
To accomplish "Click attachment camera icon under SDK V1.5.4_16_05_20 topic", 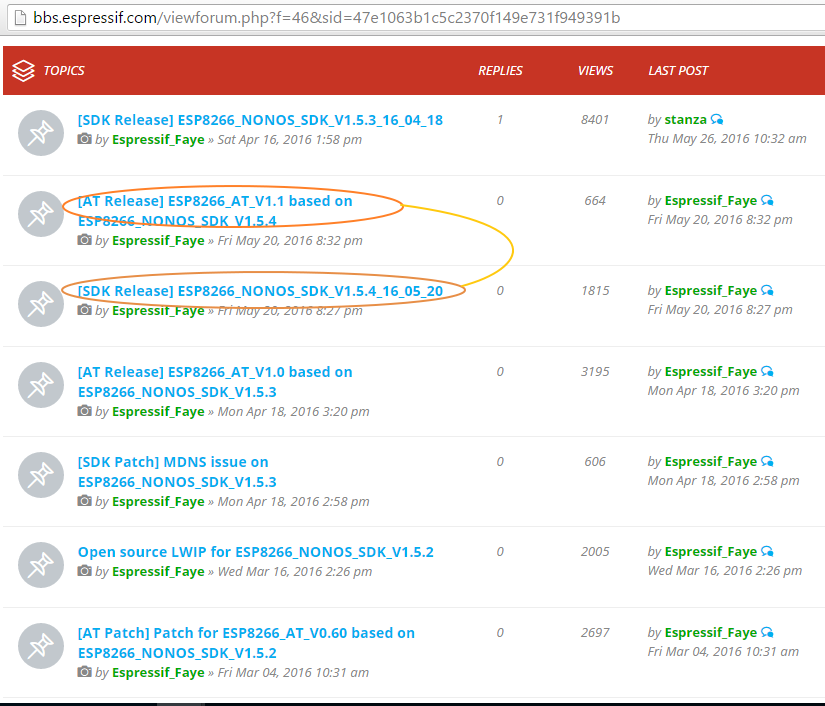I will [x=84, y=310].
